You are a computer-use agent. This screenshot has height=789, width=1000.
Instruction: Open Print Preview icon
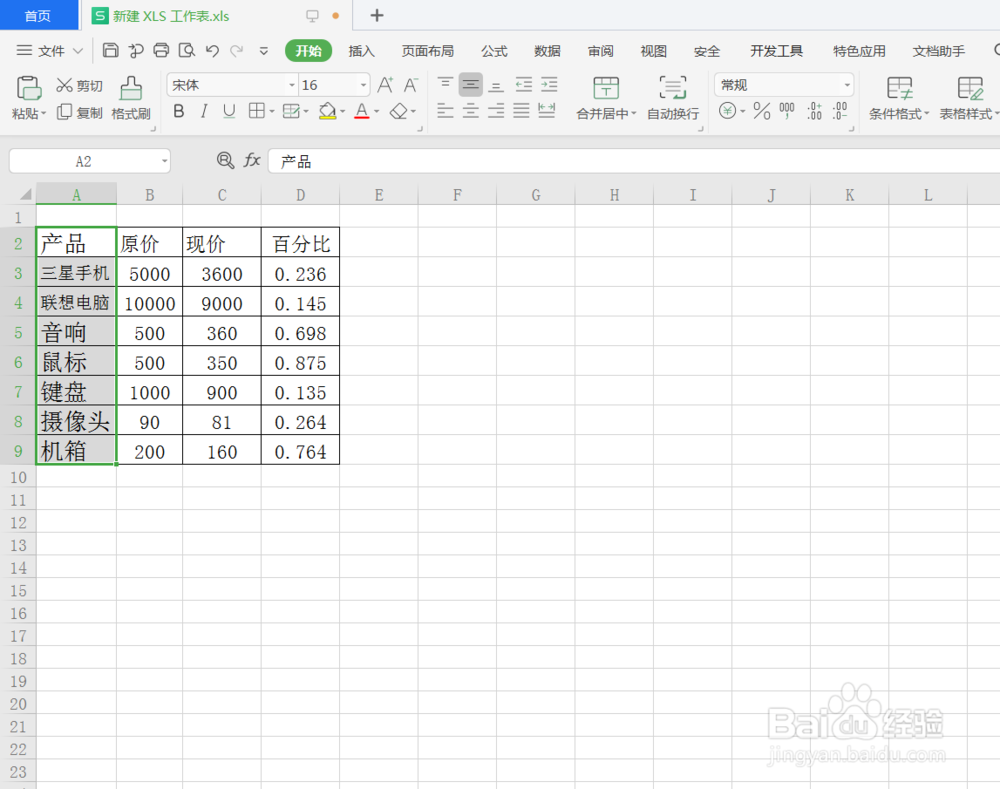pyautogui.click(x=187, y=50)
